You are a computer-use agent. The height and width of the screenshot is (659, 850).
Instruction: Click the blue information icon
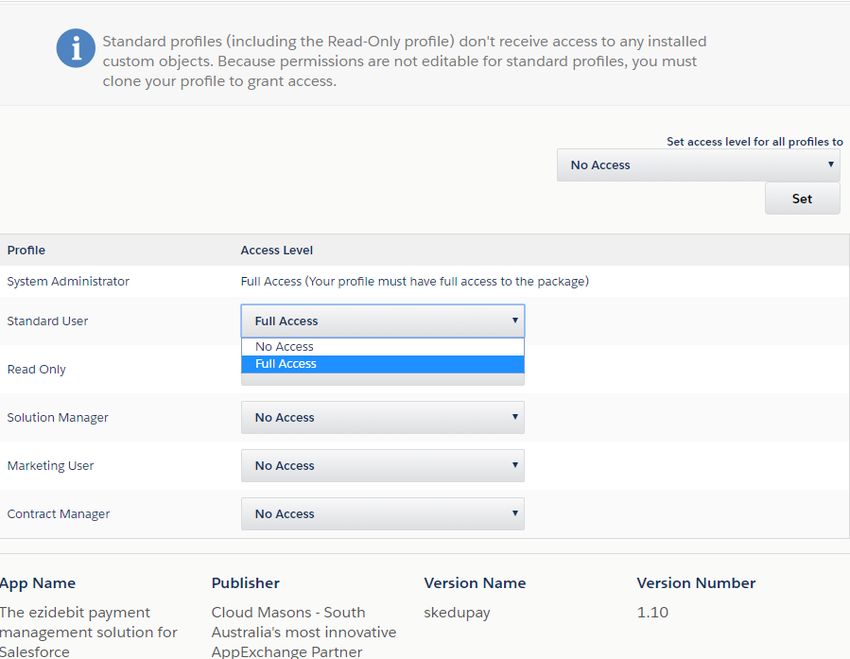pos(76,48)
